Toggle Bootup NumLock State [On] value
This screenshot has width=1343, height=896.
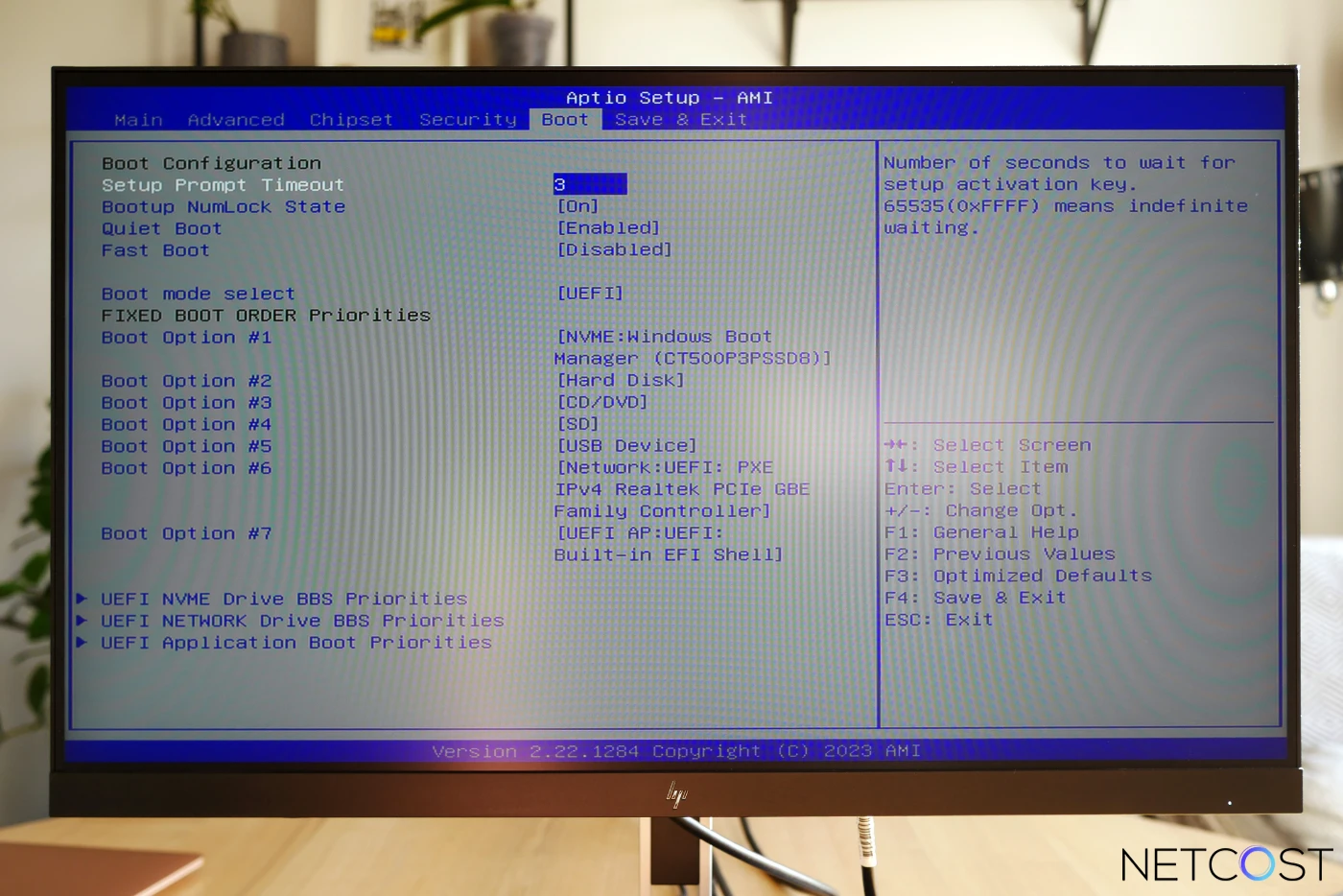click(577, 206)
